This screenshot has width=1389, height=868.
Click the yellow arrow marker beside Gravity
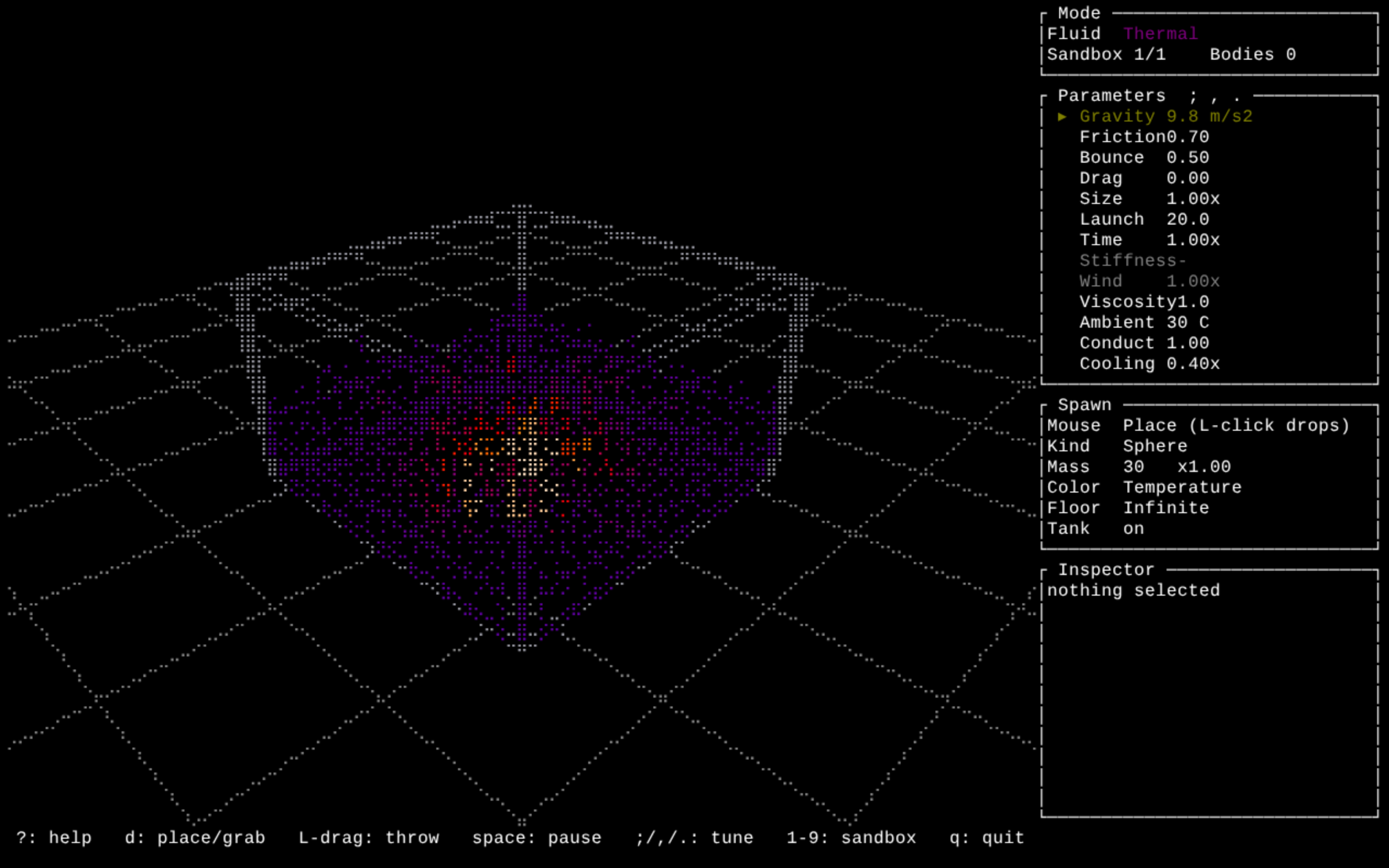click(1062, 117)
